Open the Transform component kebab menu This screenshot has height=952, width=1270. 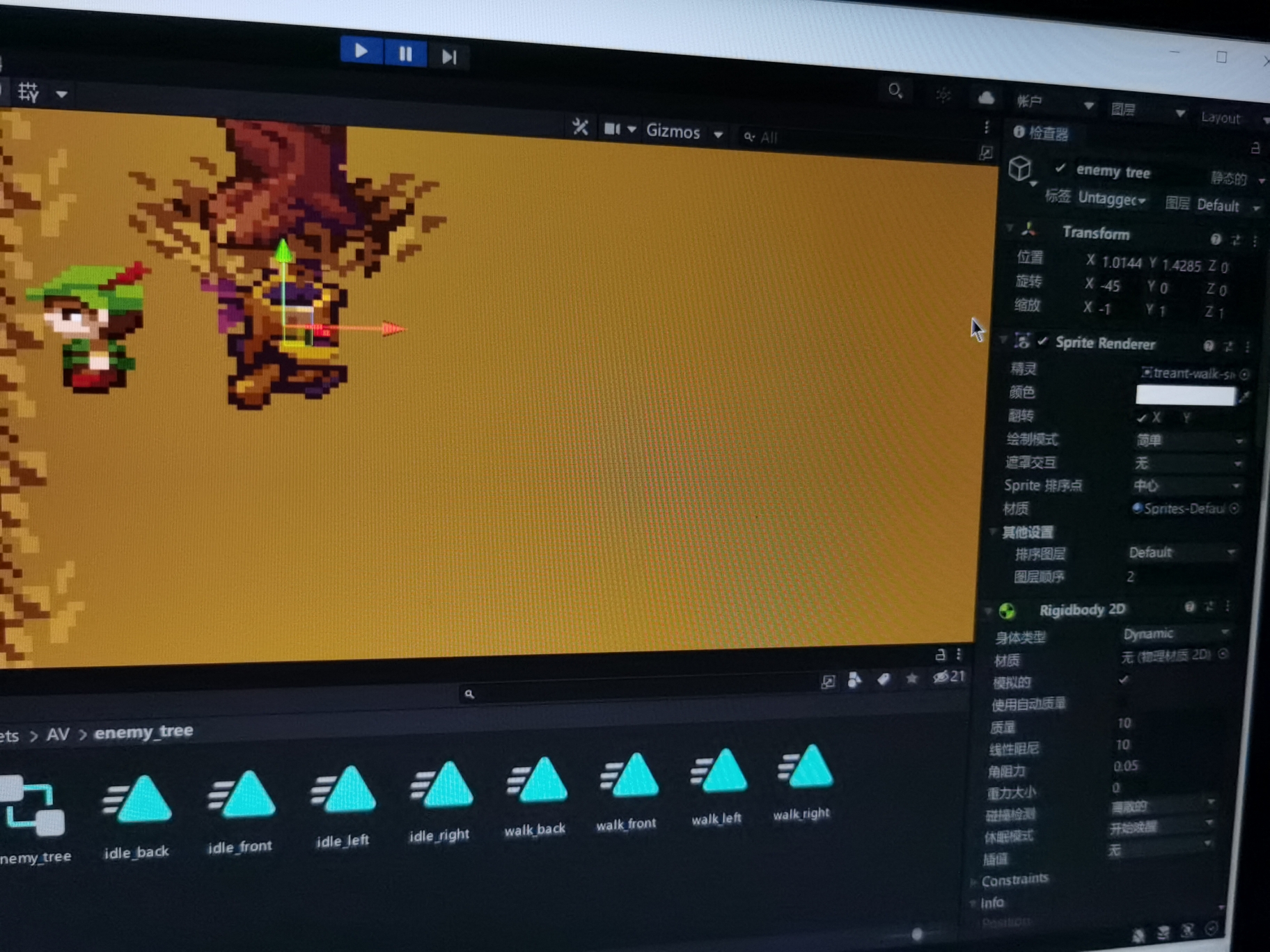coord(1255,241)
